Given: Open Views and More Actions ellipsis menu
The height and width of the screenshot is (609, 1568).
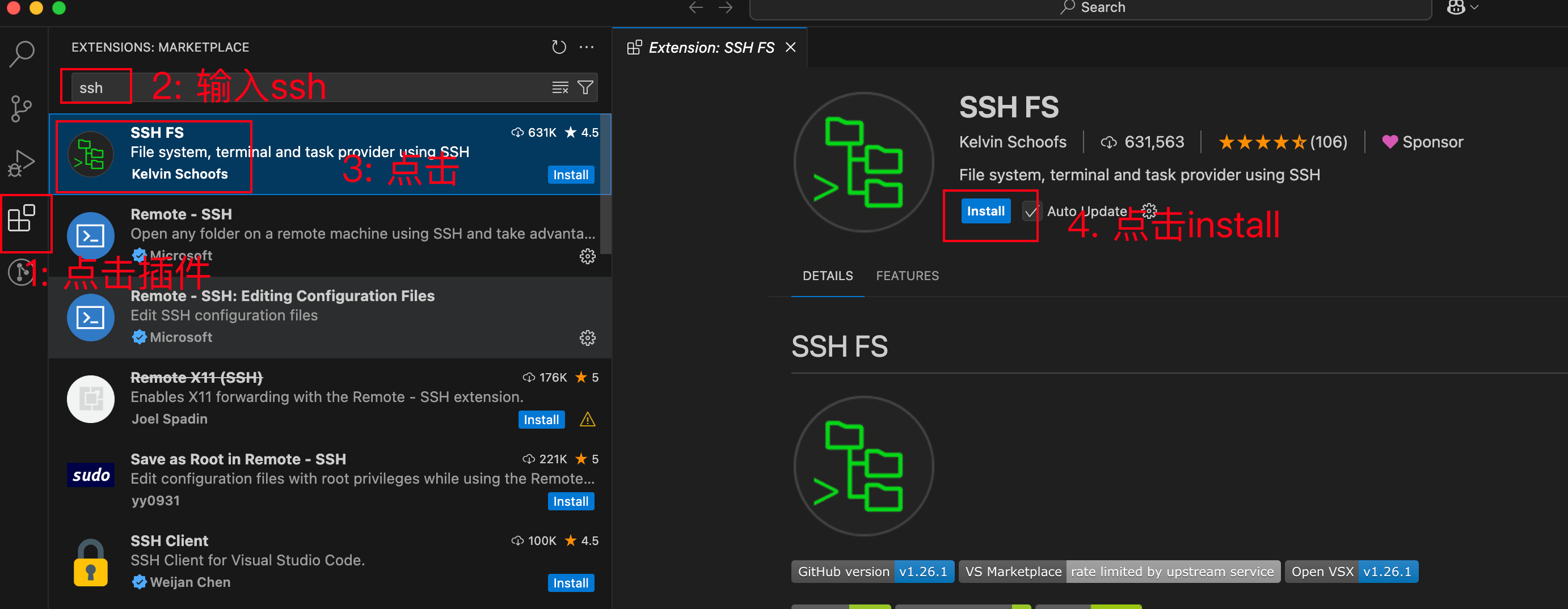Looking at the screenshot, I should tap(587, 48).
